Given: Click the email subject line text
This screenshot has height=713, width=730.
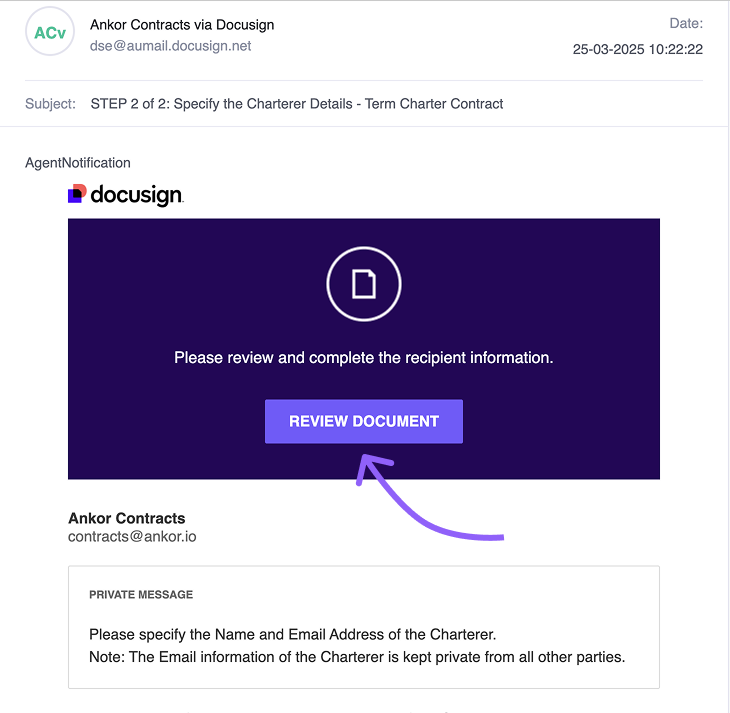Looking at the screenshot, I should [x=297, y=103].
